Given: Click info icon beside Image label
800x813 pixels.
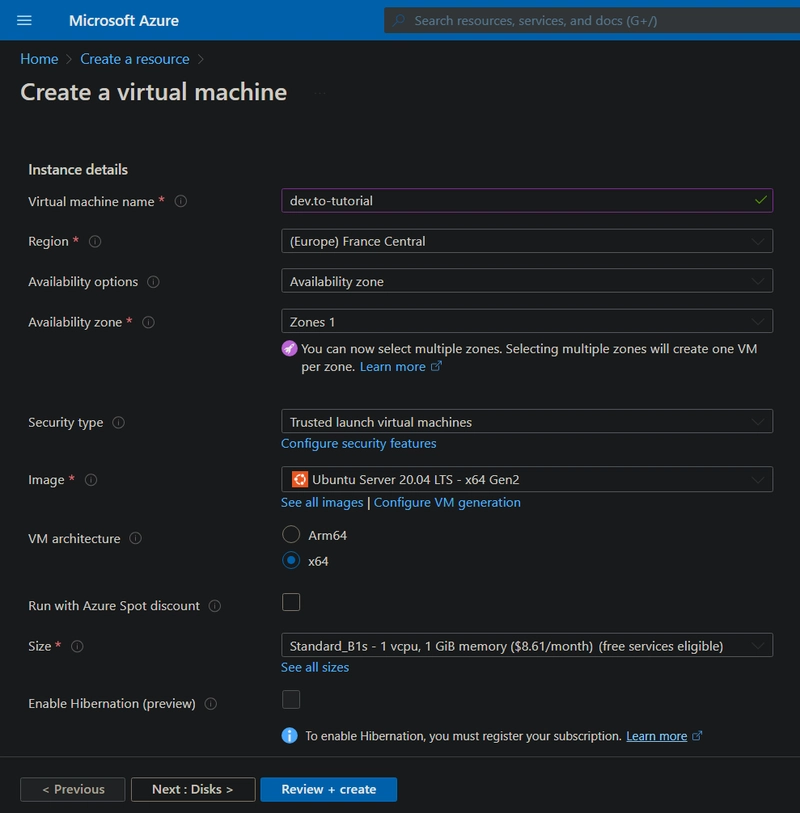Looking at the screenshot, I should point(91,480).
